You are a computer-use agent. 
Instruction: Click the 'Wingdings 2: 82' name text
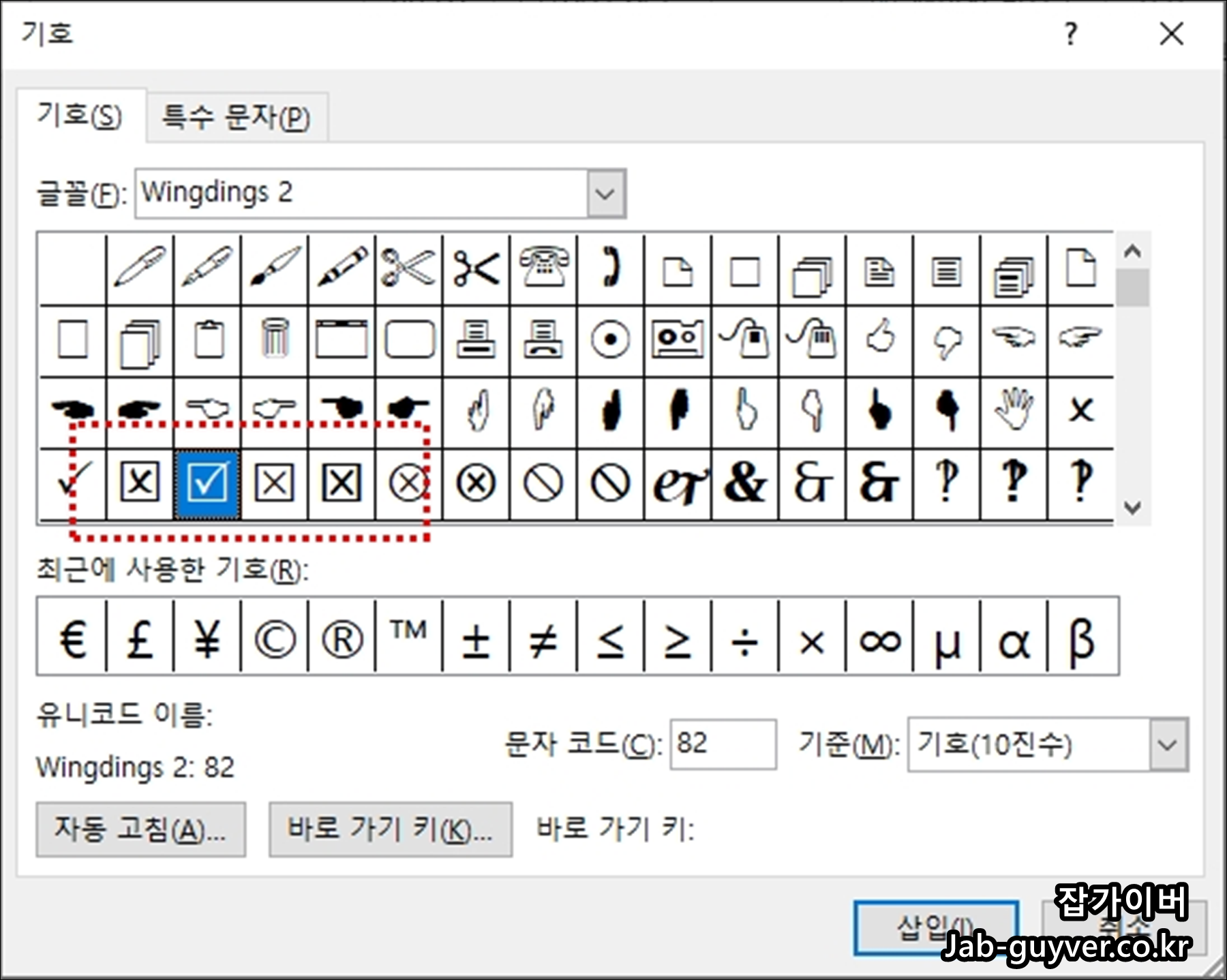coord(135,767)
